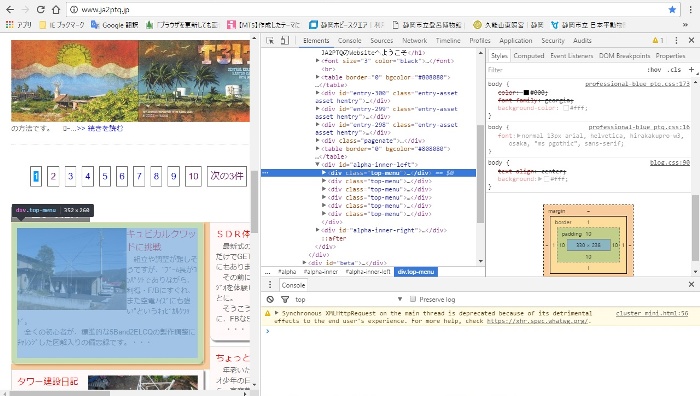Reload the page with refresh icon

click(41, 9)
